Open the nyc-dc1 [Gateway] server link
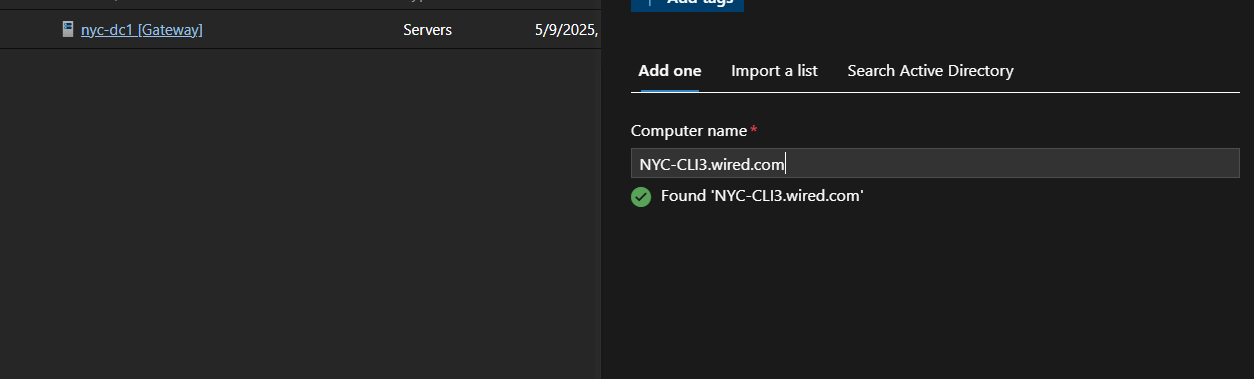This screenshot has height=379, width=1254. (x=141, y=30)
